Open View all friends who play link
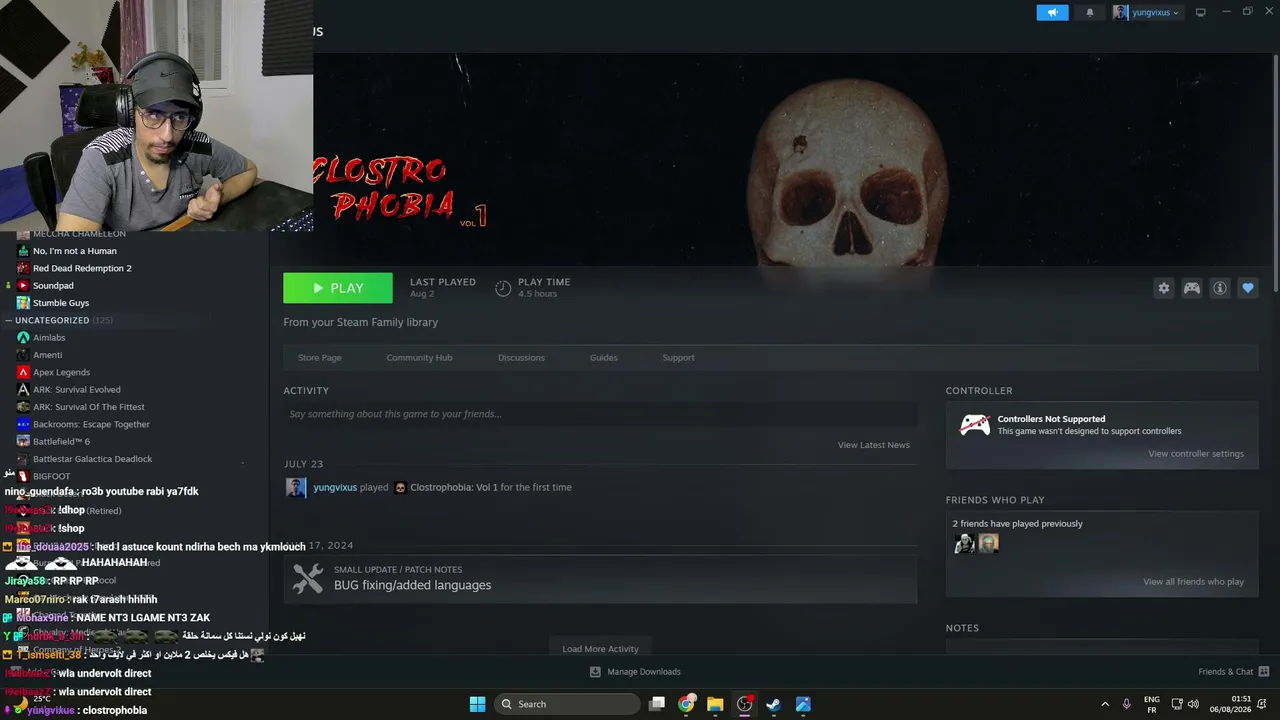The height and width of the screenshot is (720, 1280). (x=1193, y=582)
